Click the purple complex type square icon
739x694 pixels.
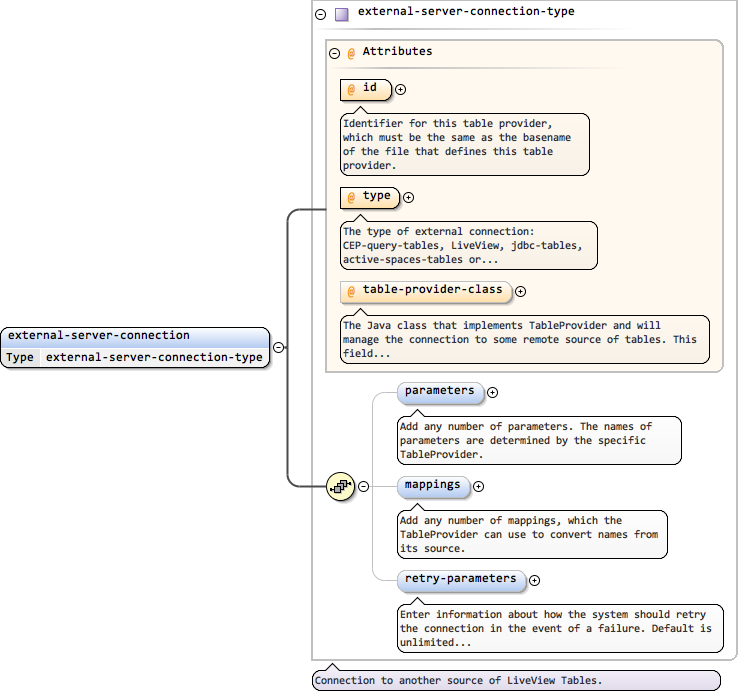tap(341, 15)
